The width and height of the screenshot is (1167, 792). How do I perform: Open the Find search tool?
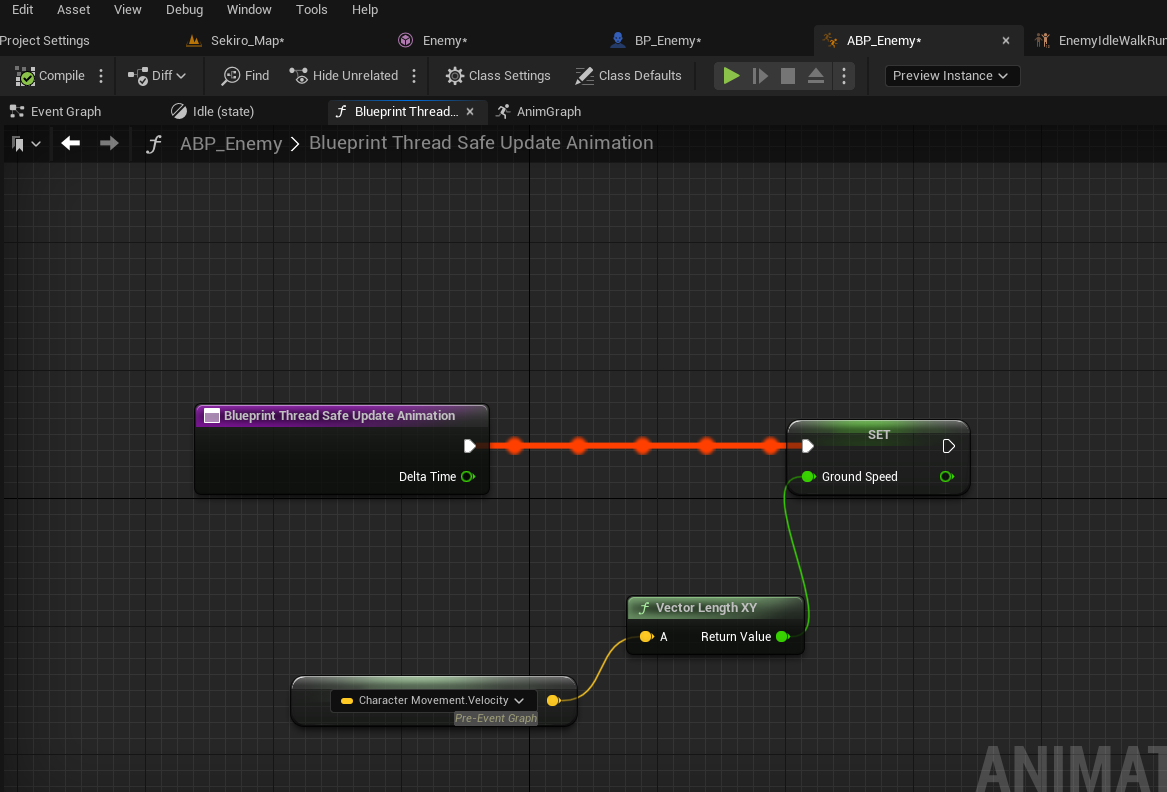pyautogui.click(x=246, y=76)
